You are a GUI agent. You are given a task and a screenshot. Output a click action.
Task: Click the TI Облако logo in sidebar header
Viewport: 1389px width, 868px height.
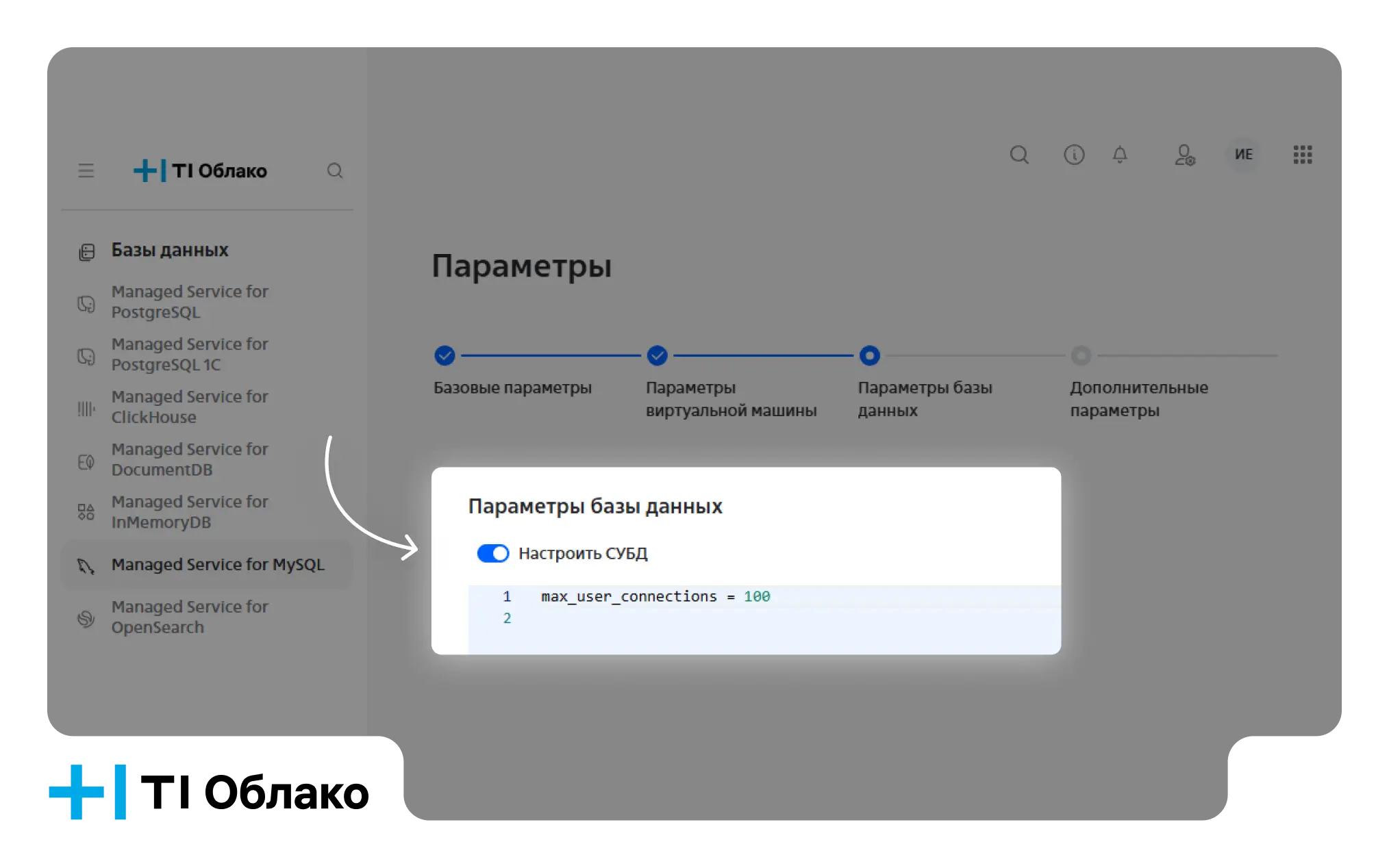point(200,170)
